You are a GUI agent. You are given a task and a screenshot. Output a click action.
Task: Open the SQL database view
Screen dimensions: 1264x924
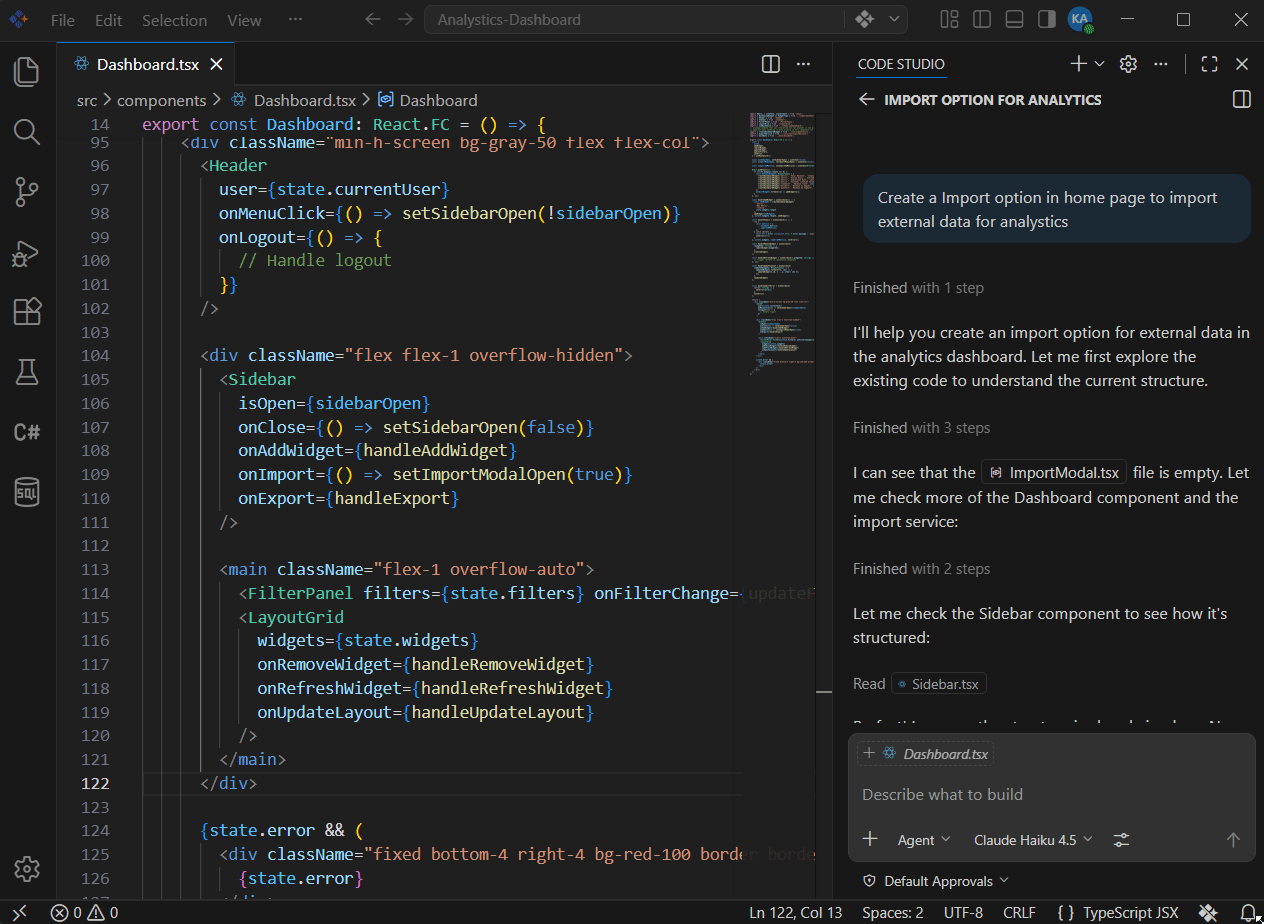[x=27, y=492]
